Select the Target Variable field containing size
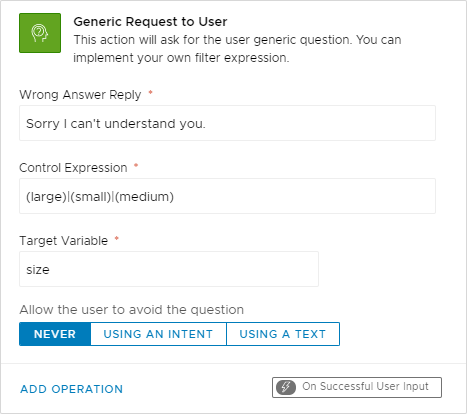 [169, 269]
